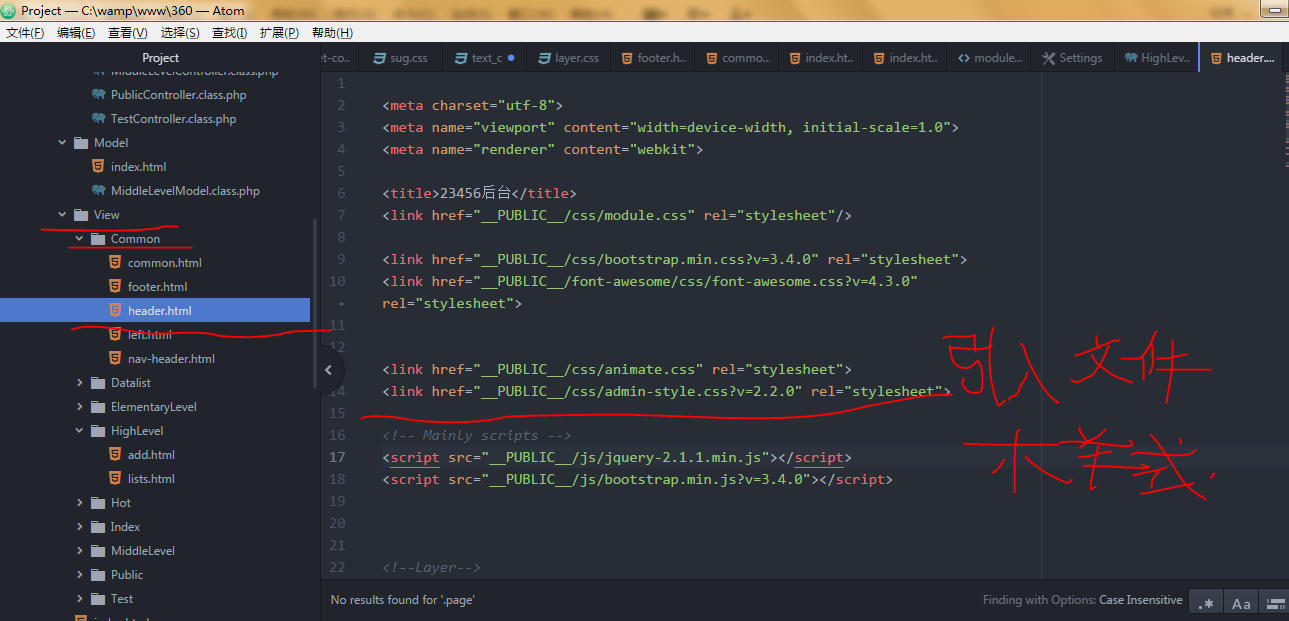Click the HTML5 icon next to nav-header.html
This screenshot has height=621, width=1289.
click(115, 359)
